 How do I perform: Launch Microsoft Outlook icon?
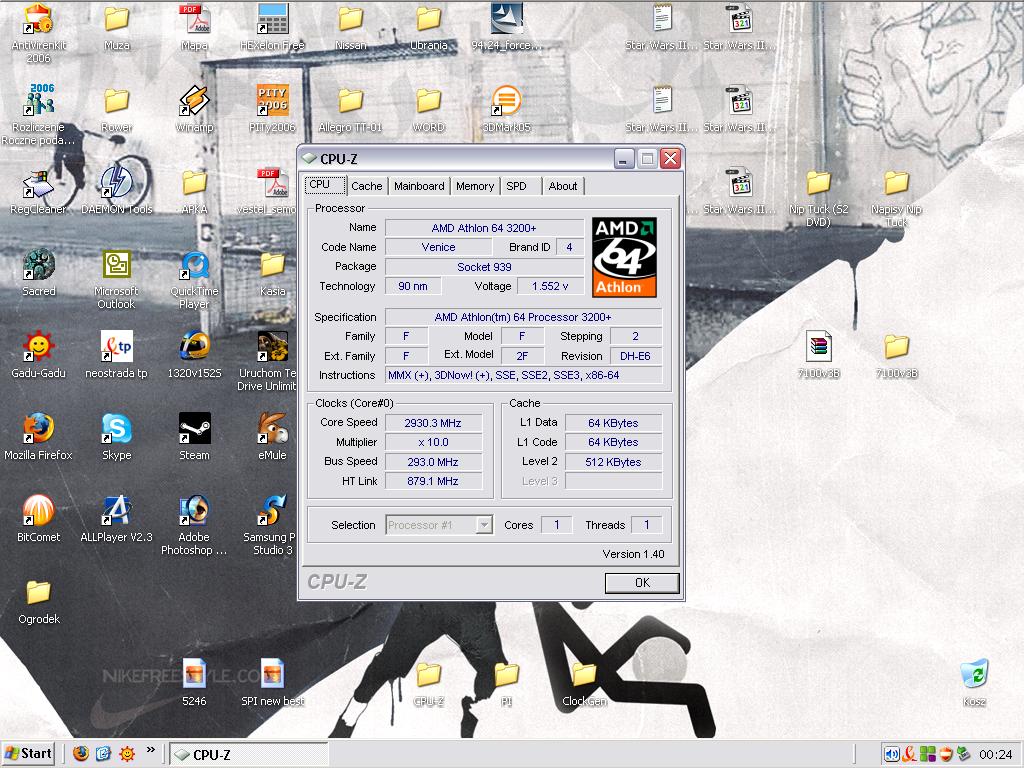116,280
